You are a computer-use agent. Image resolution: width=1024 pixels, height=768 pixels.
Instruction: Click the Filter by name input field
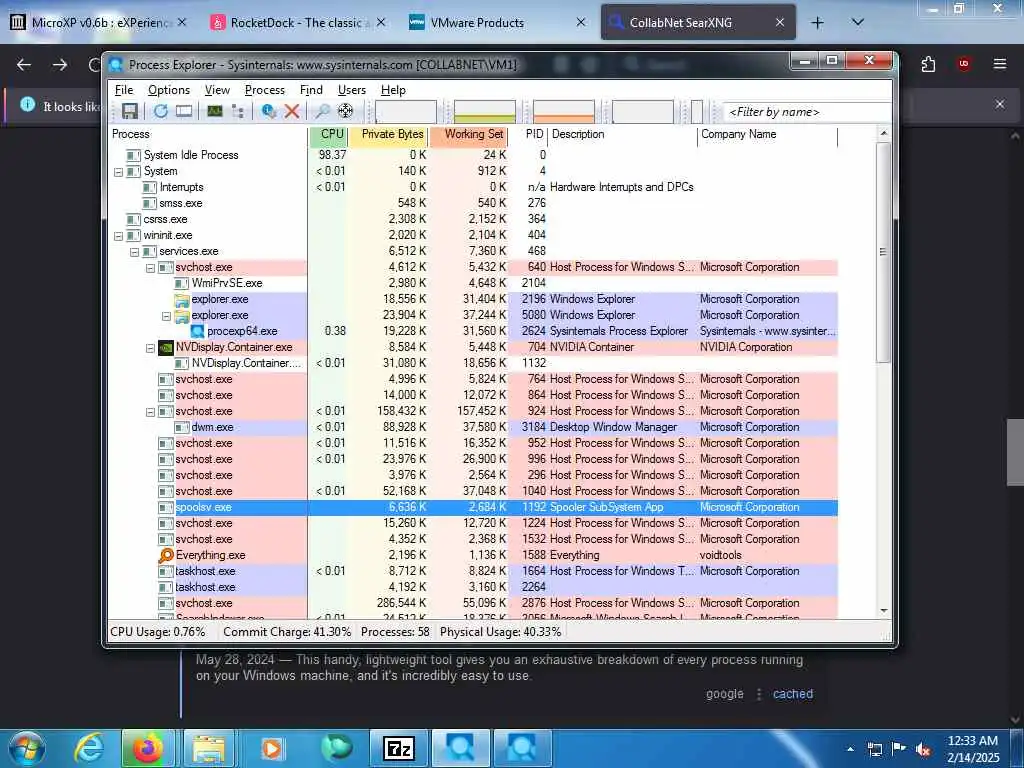coord(807,112)
